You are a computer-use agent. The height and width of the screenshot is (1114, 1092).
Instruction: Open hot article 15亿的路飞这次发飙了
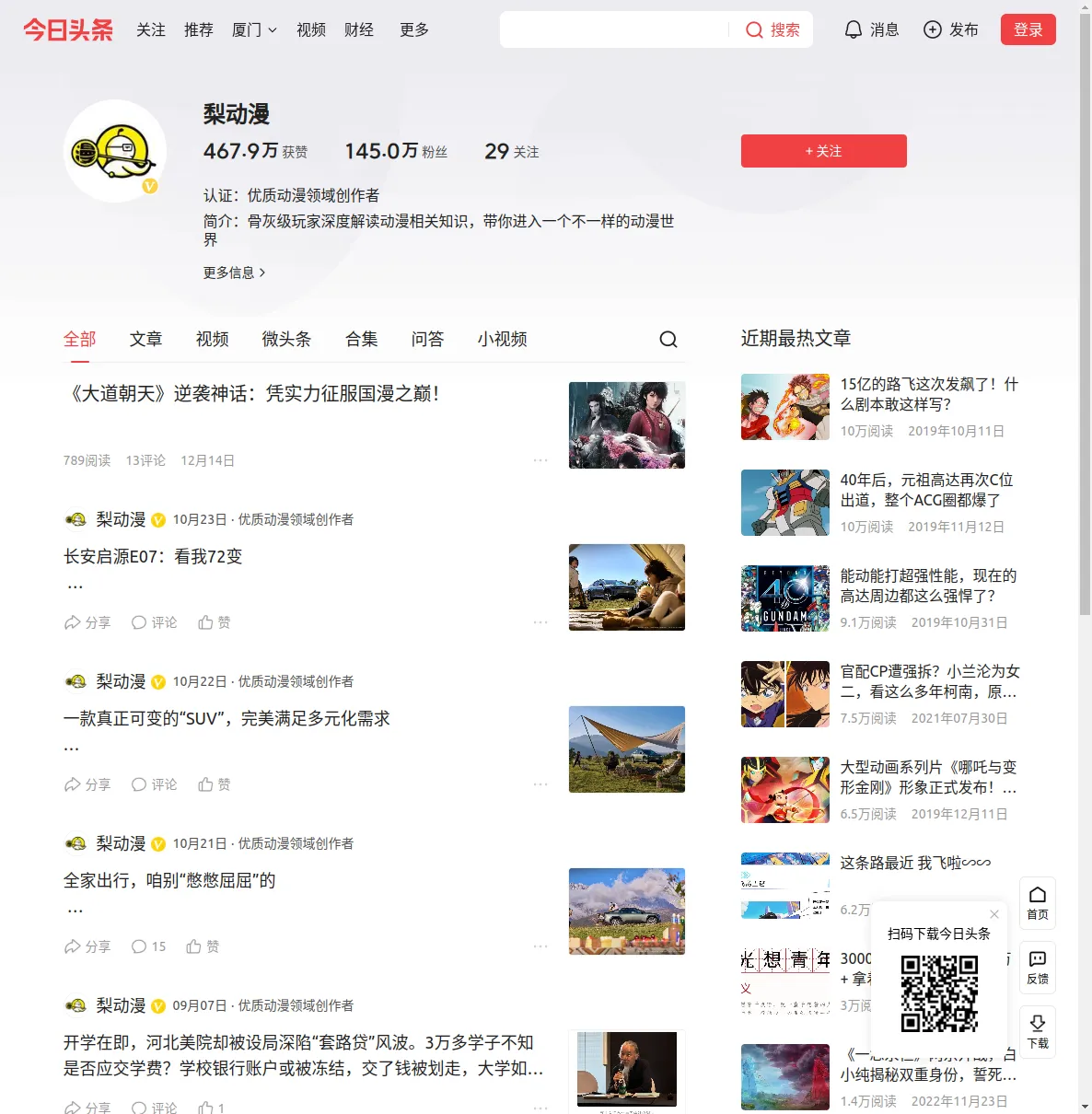tap(929, 394)
